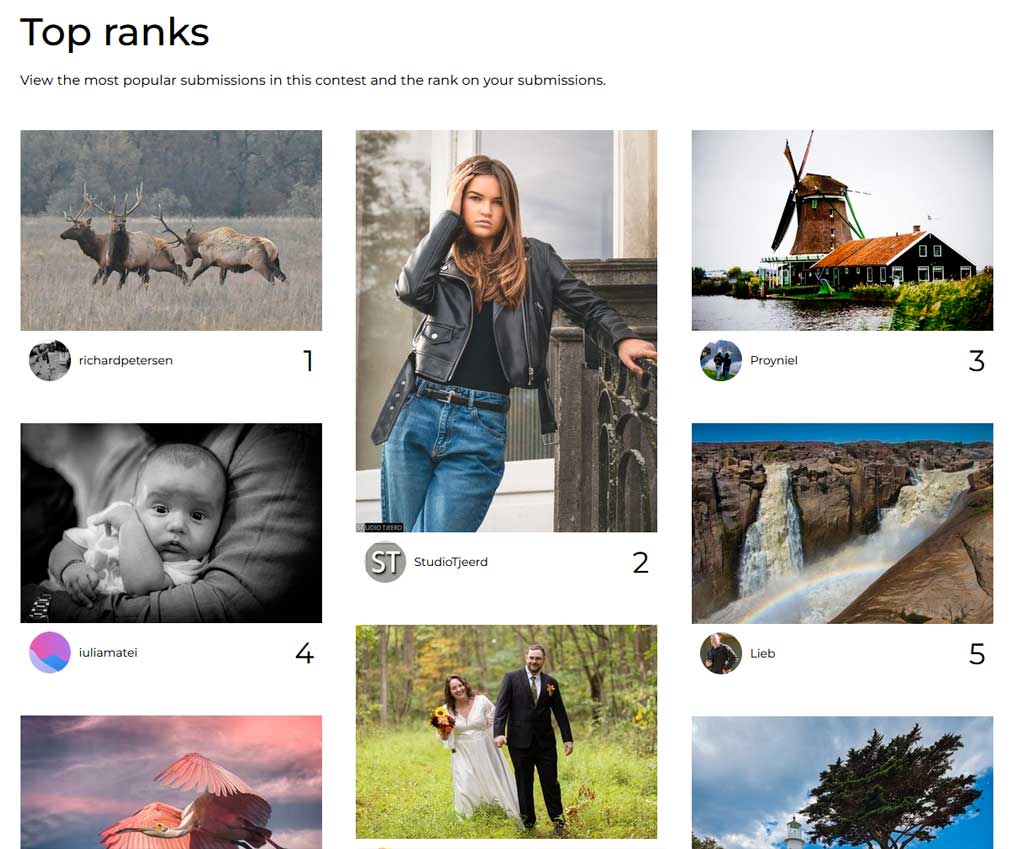Open Proyniel's profile avatar
Viewport: 1024px width, 849px height.
pyautogui.click(x=721, y=360)
